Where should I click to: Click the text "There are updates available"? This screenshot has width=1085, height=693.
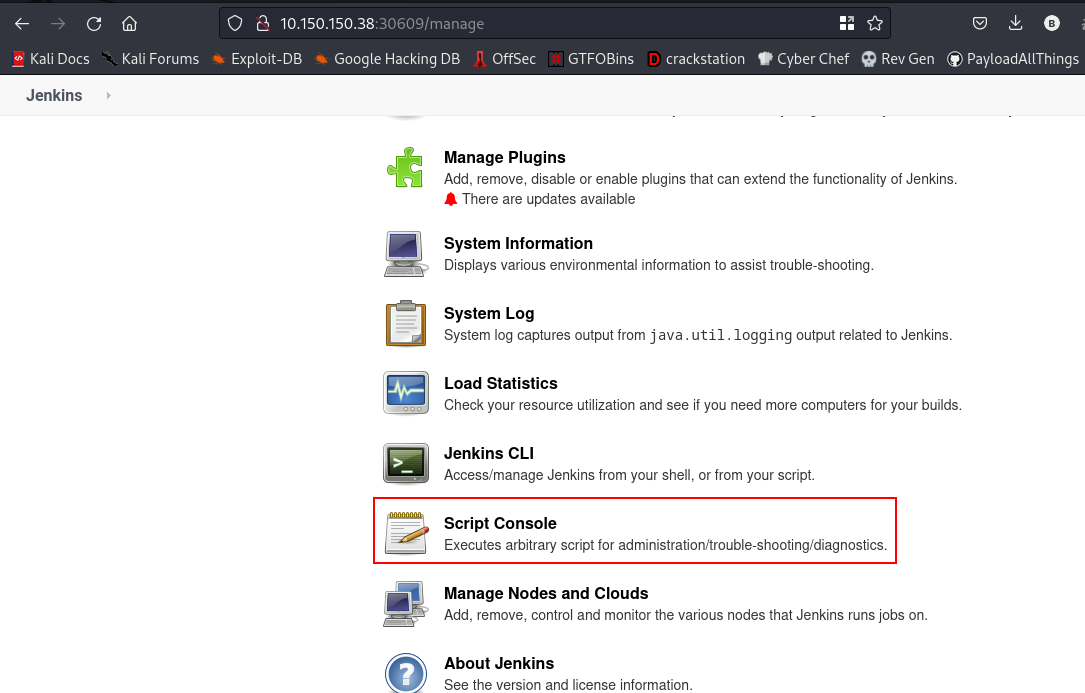point(549,199)
